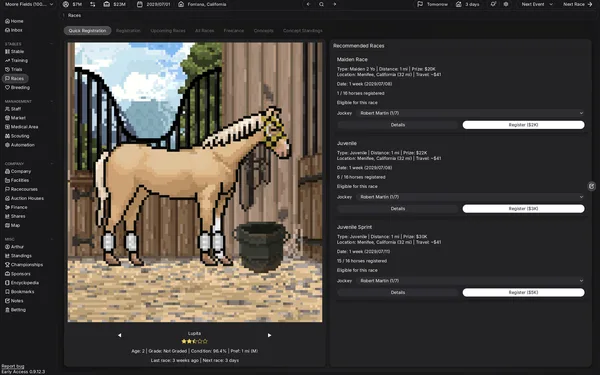Screen dimensions: 600x375
Task: Open the Sponsors page
Action: tap(18, 274)
